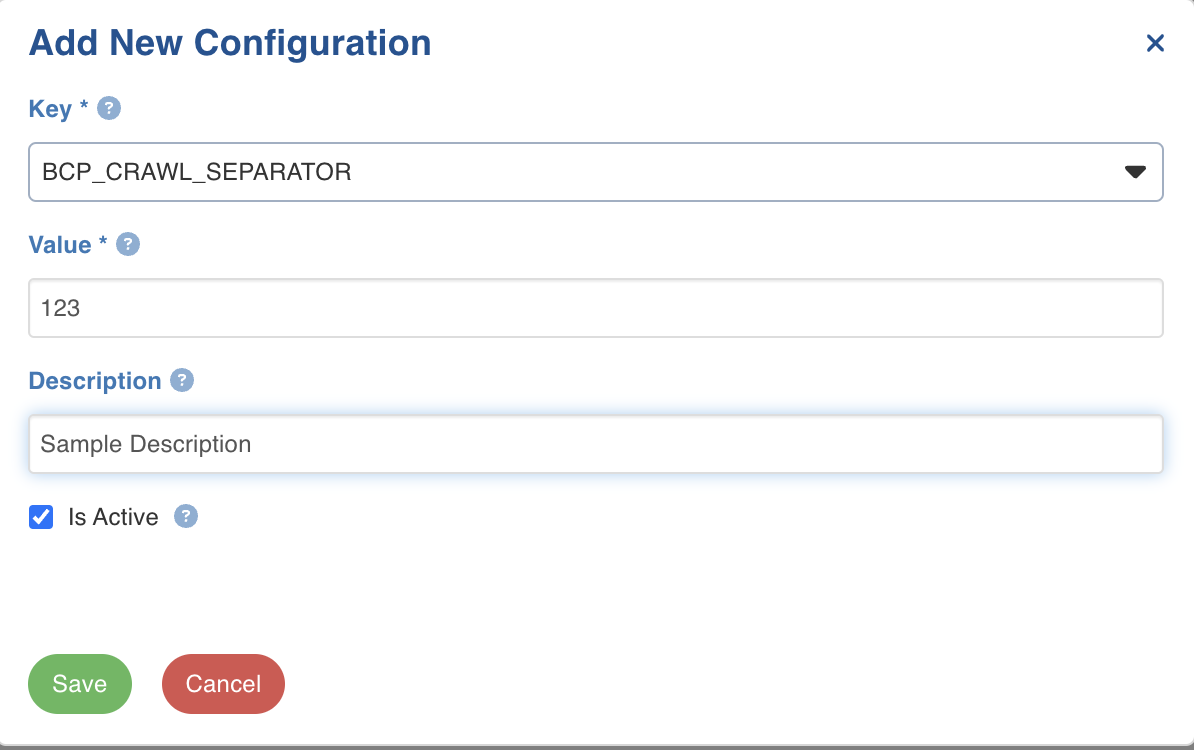Click the question mark beside Is Active
The height and width of the screenshot is (750, 1194).
(x=186, y=516)
